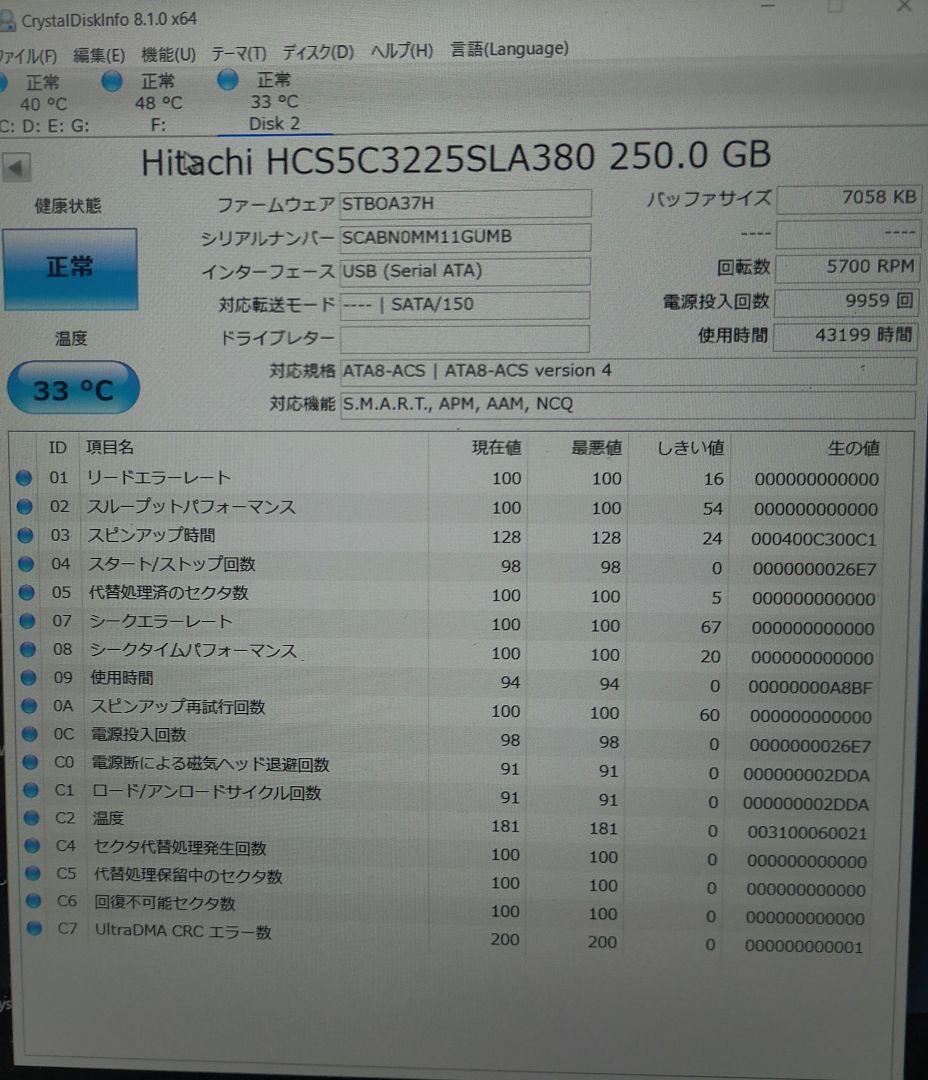The width and height of the screenshot is (928, 1080).
Task: Click the features field S.M.A.R.T., APM, AAM, NCQ
Action: tap(628, 404)
